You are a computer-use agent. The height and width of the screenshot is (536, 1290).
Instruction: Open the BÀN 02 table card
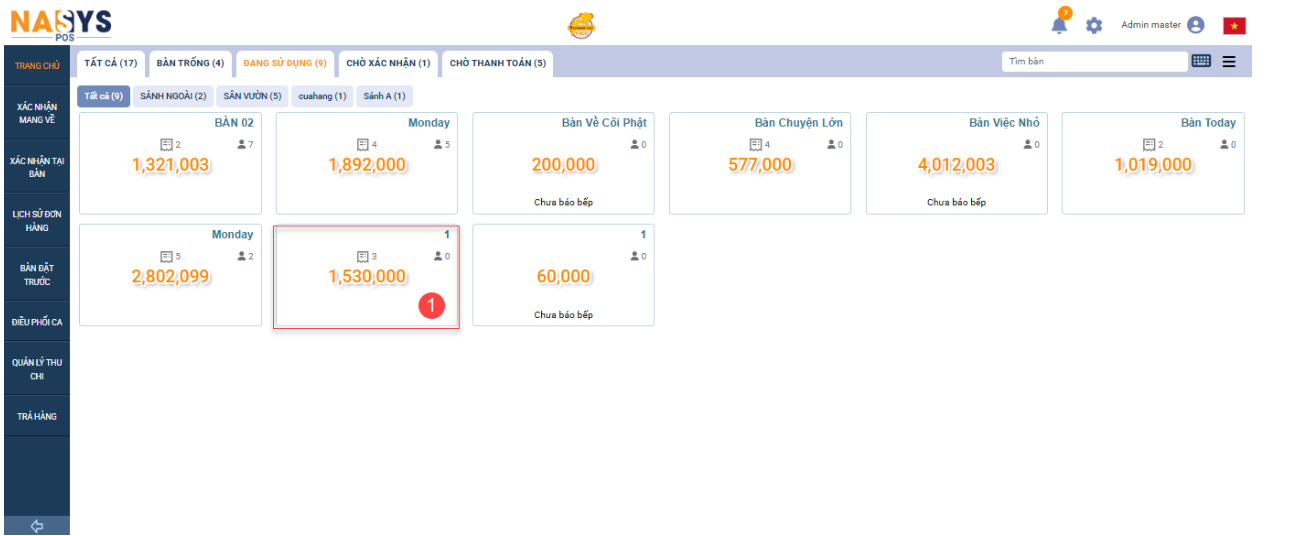point(170,163)
